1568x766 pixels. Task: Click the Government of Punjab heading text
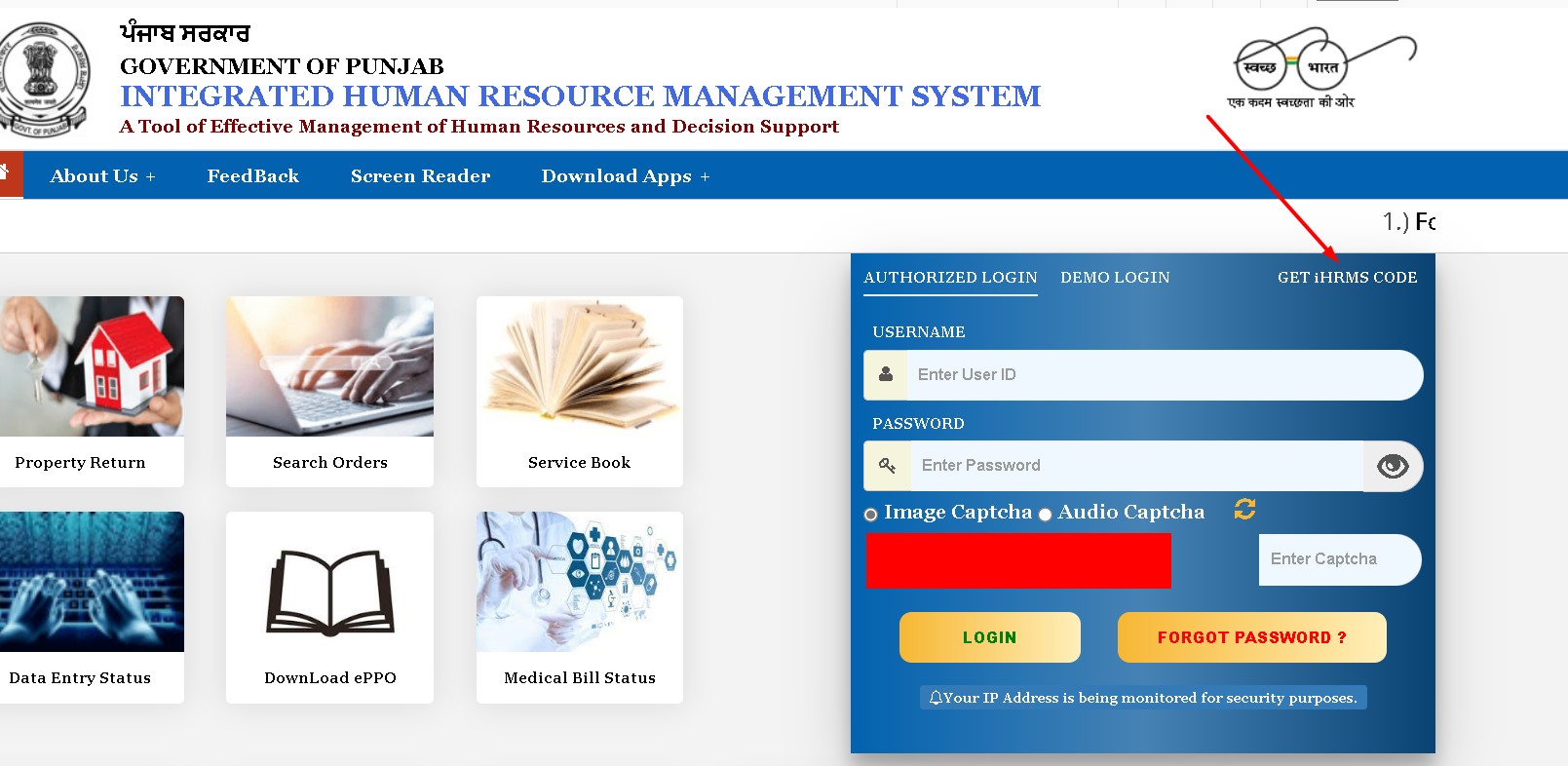[x=282, y=66]
